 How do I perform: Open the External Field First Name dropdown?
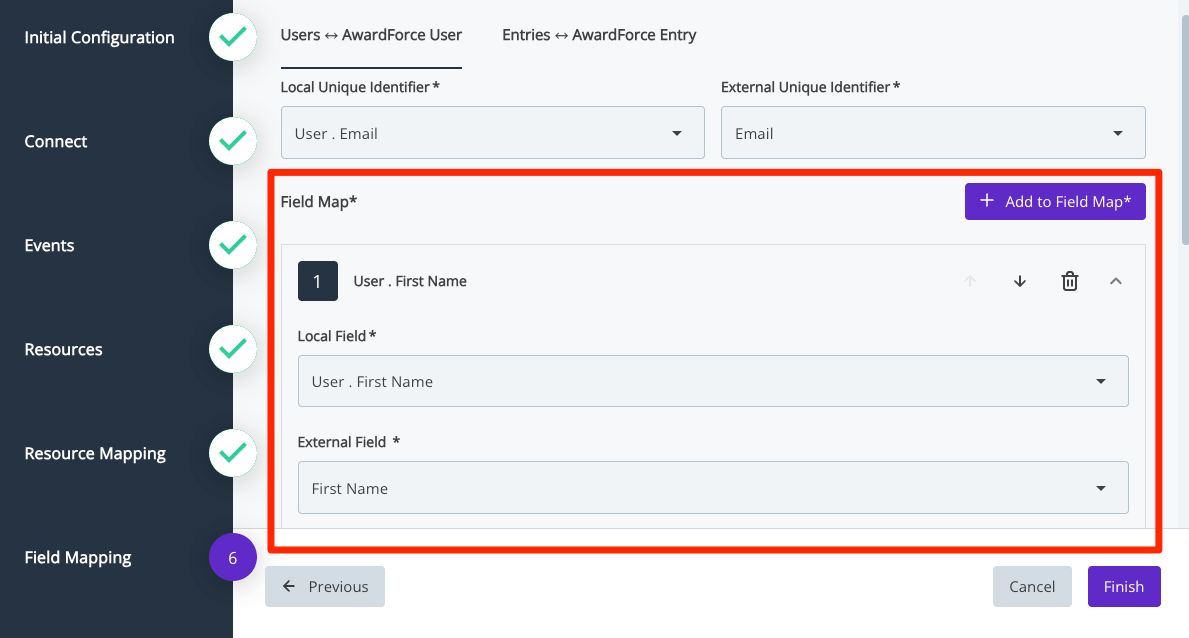coord(713,488)
